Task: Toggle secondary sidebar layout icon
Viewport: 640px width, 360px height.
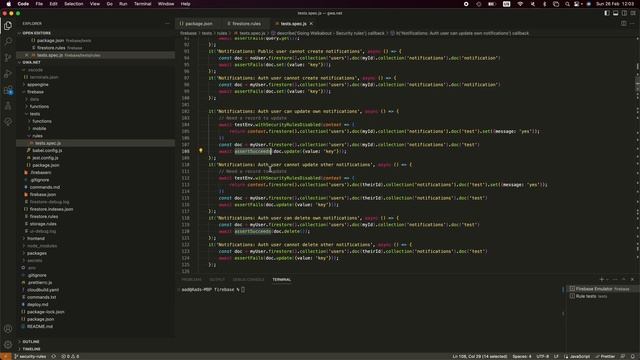Action: [x=624, y=13]
